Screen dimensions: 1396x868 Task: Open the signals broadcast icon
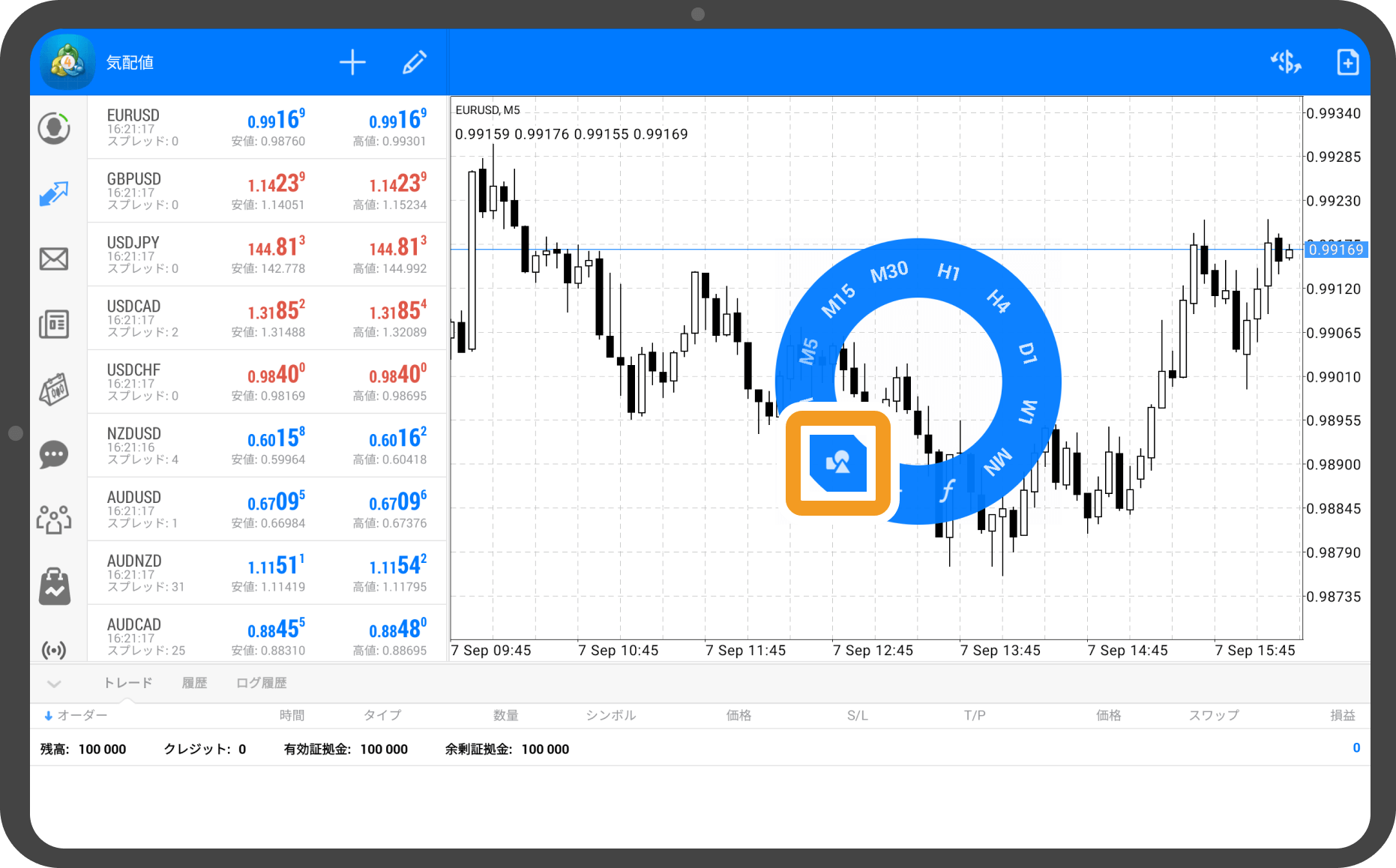click(54, 649)
